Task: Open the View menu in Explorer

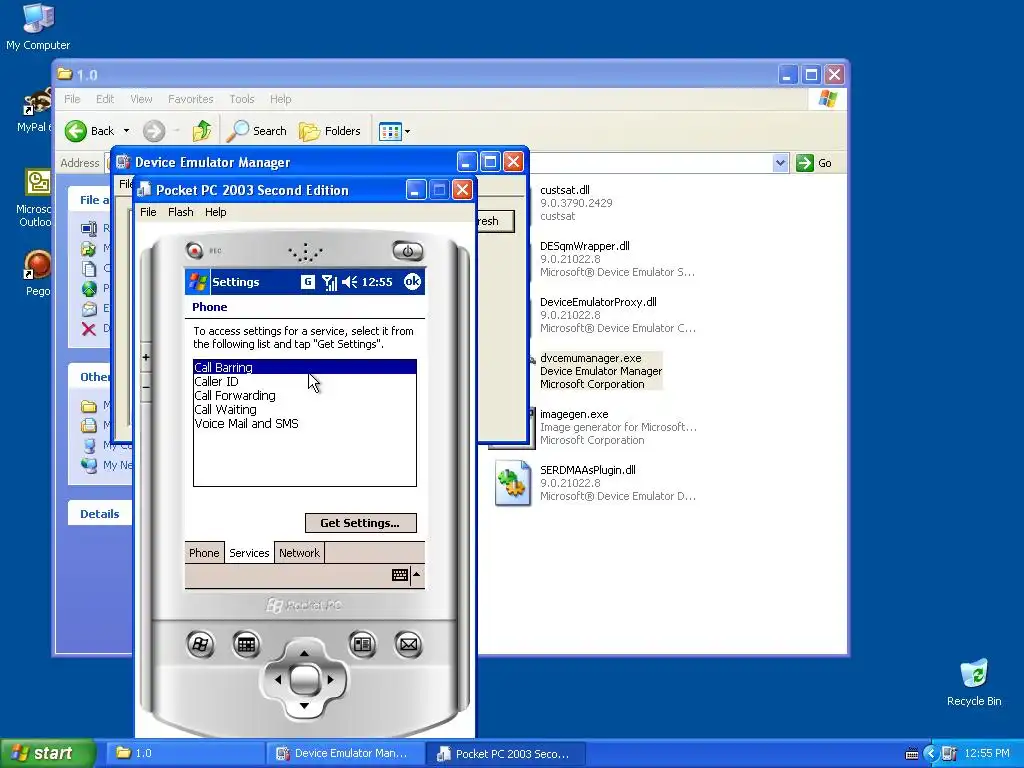Action: (141, 99)
